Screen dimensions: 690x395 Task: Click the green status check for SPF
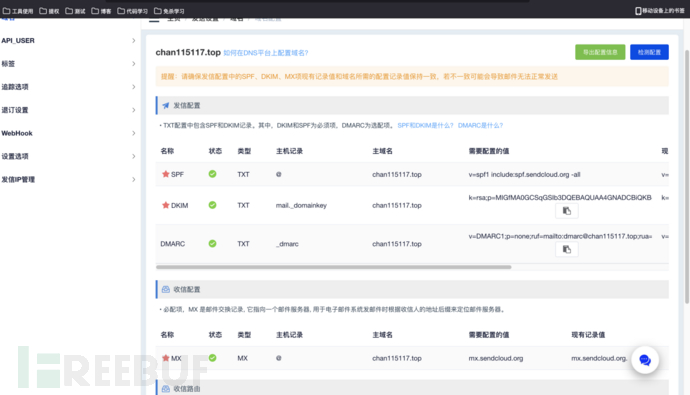(x=212, y=174)
